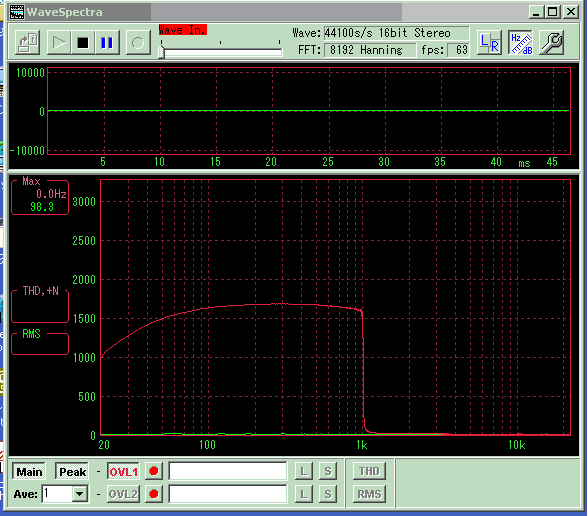588x516 pixels.
Task: Click the red record dot beside OVL2
Action: pos(154,494)
